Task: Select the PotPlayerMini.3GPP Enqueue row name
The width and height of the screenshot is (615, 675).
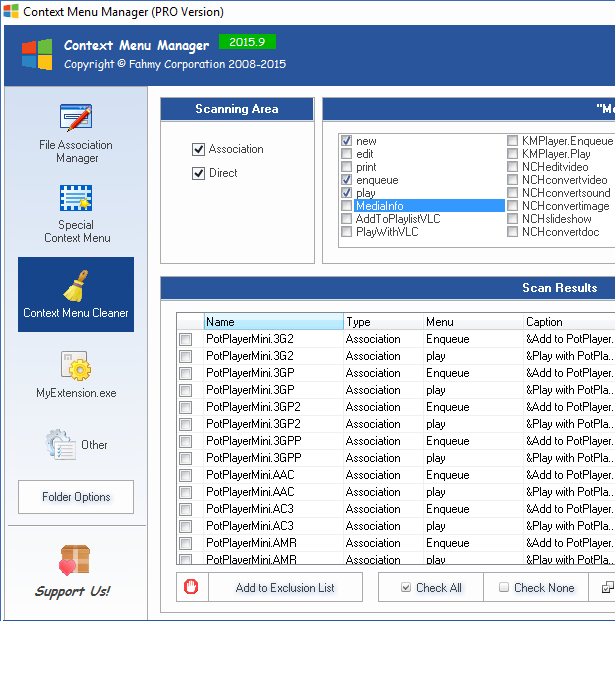Action: click(x=254, y=441)
